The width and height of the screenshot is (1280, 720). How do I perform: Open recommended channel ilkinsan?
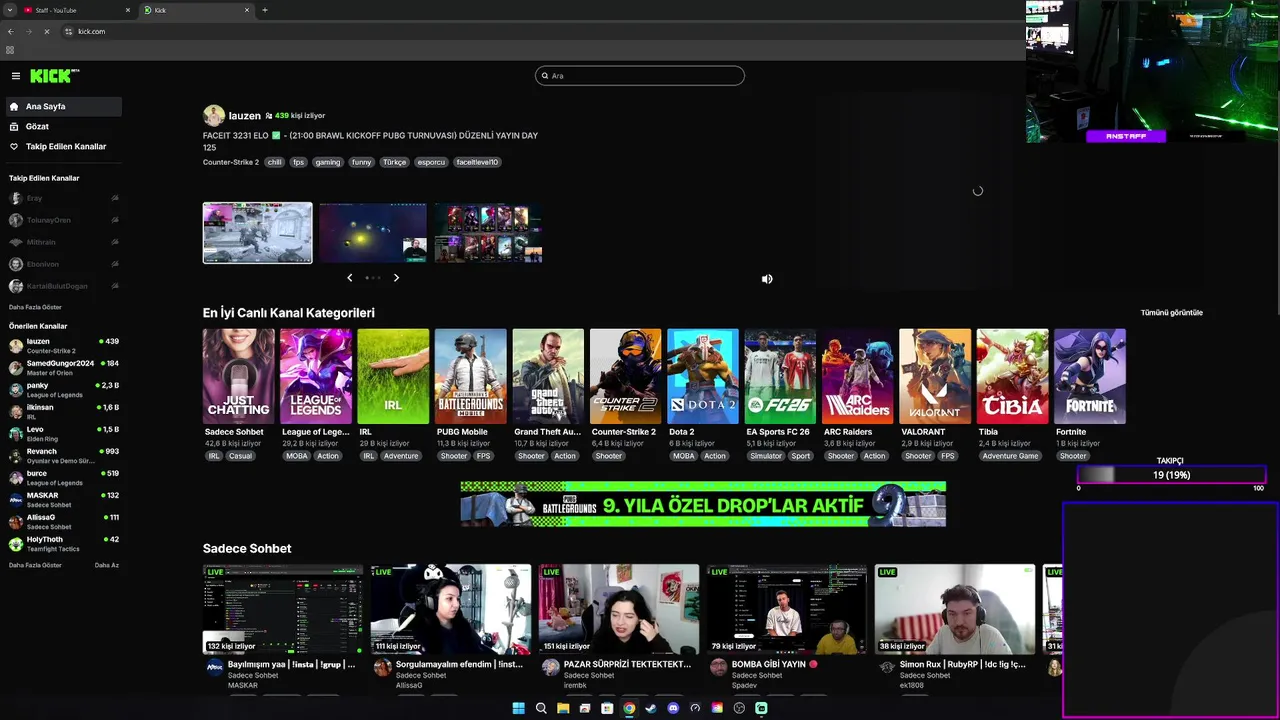(x=63, y=412)
